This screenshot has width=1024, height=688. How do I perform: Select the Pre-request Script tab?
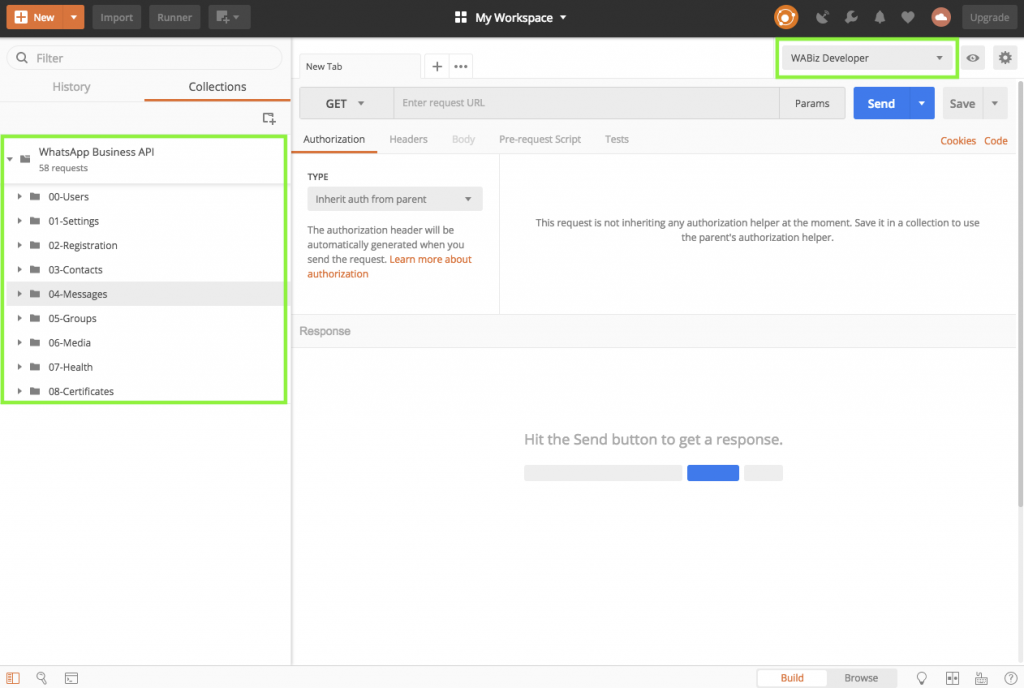pos(539,139)
